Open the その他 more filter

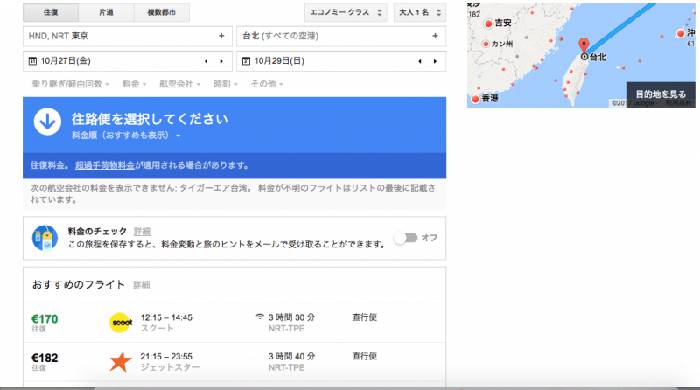267,83
